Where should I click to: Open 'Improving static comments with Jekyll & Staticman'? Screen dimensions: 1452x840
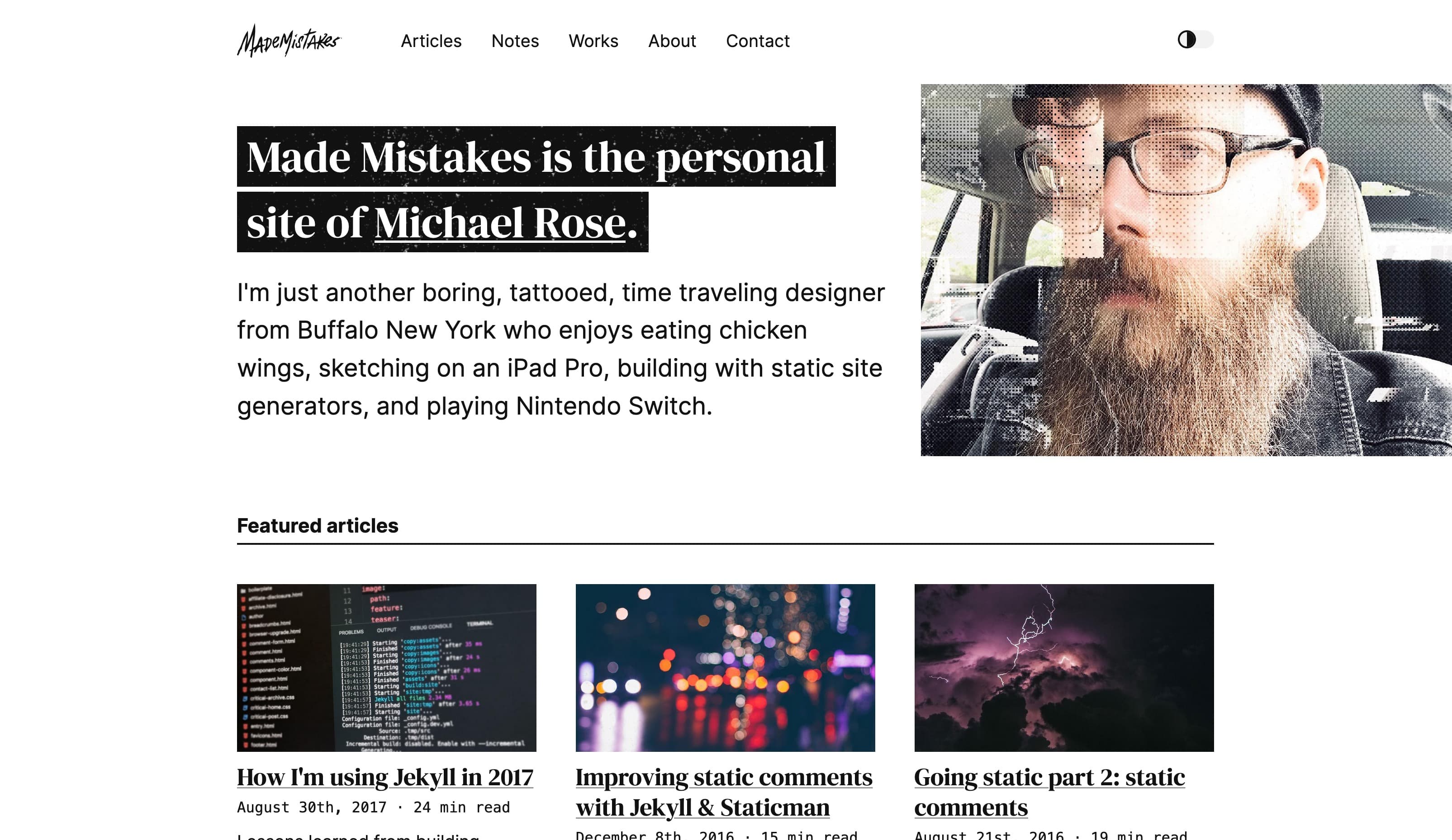724,792
